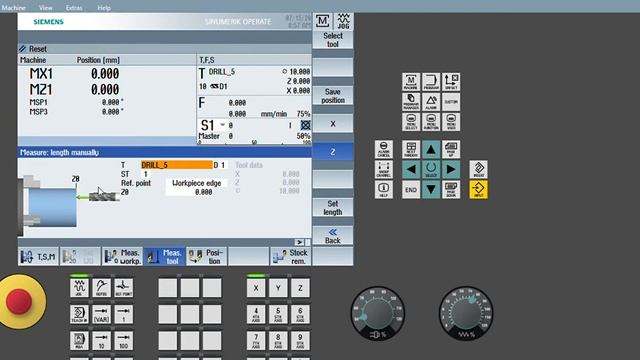Select the Meas. tool softkey
Viewport: 640px width, 360px height.
(164, 257)
